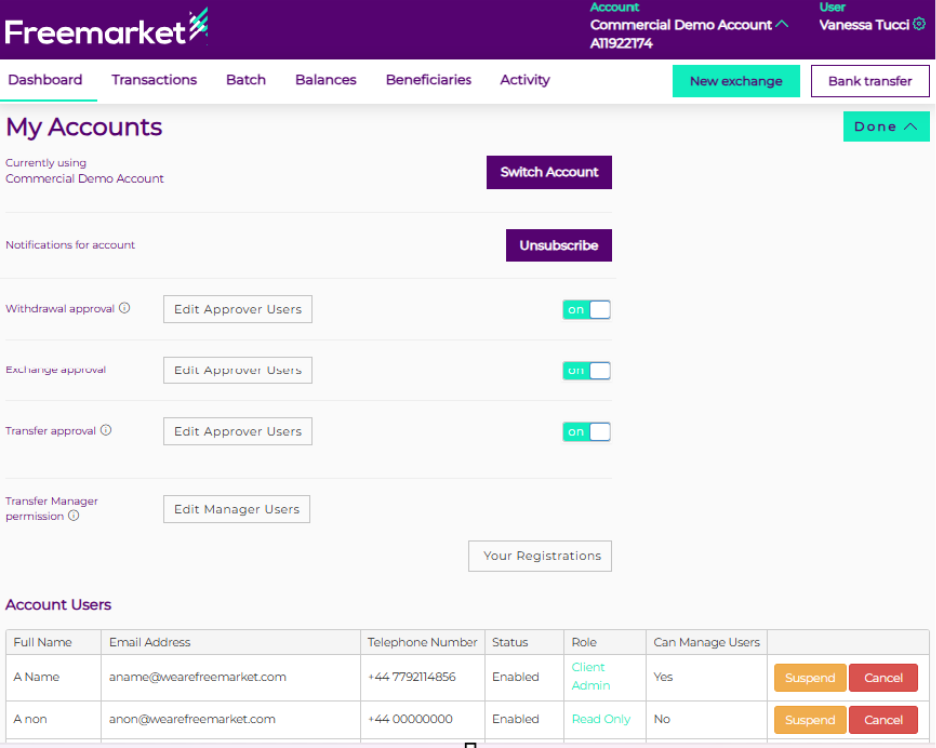
Task: Open user settings gear icon
Action: point(919,24)
